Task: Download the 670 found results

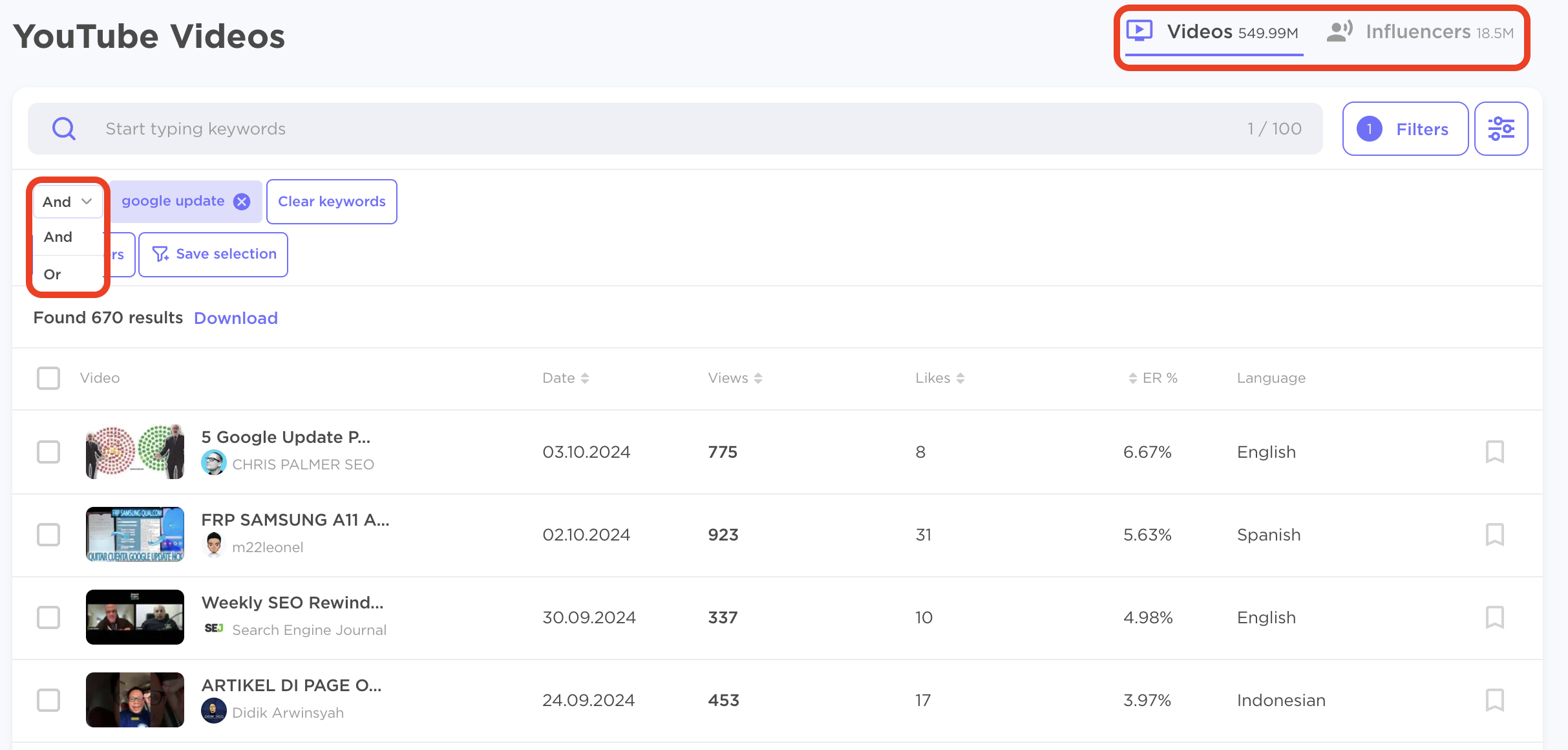Action: [x=235, y=317]
